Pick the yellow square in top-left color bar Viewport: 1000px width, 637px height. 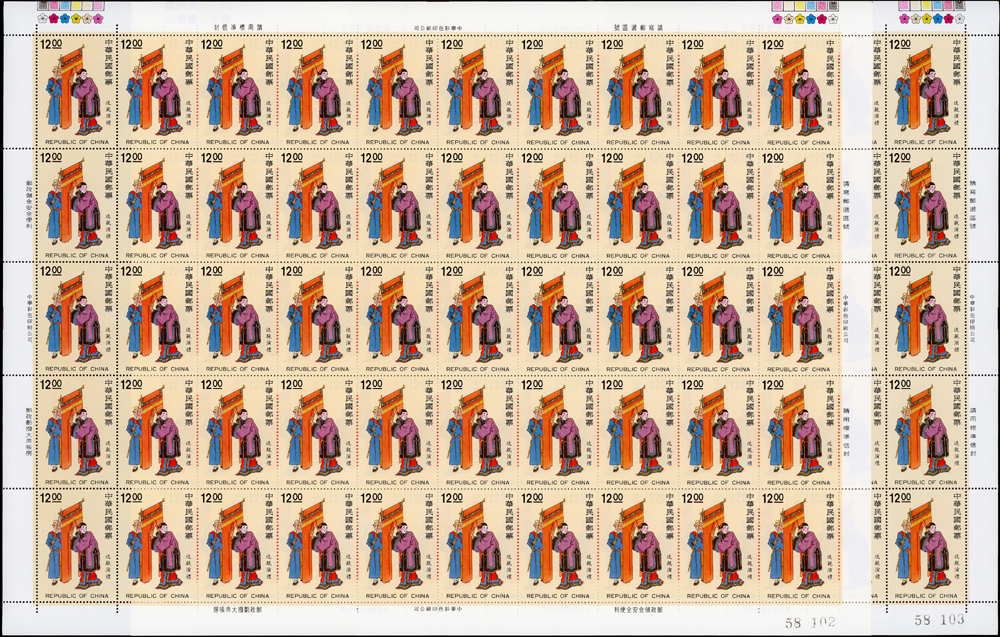(76, 5)
